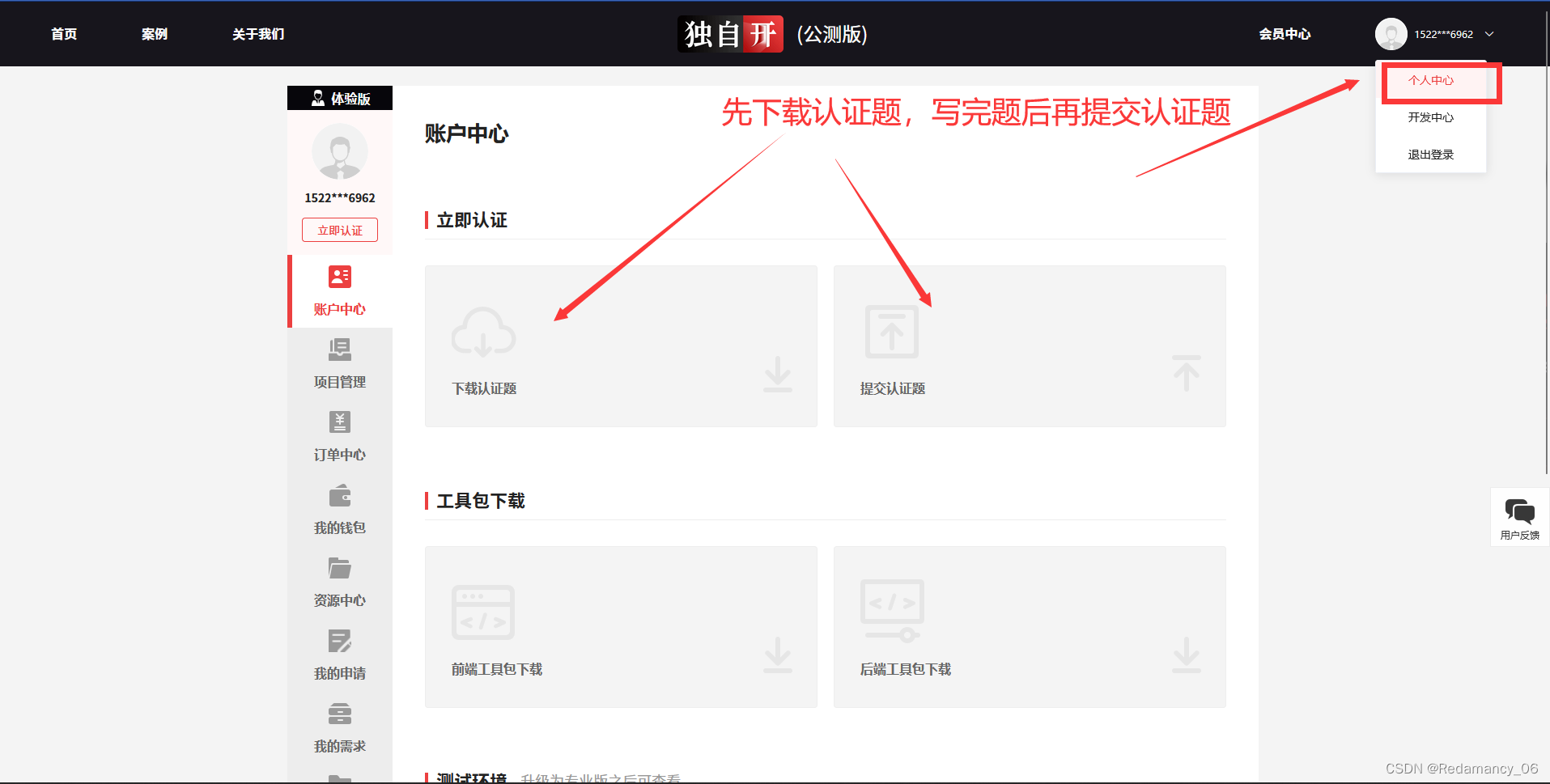Click the 账户中心 sidebar icon

[x=340, y=277]
